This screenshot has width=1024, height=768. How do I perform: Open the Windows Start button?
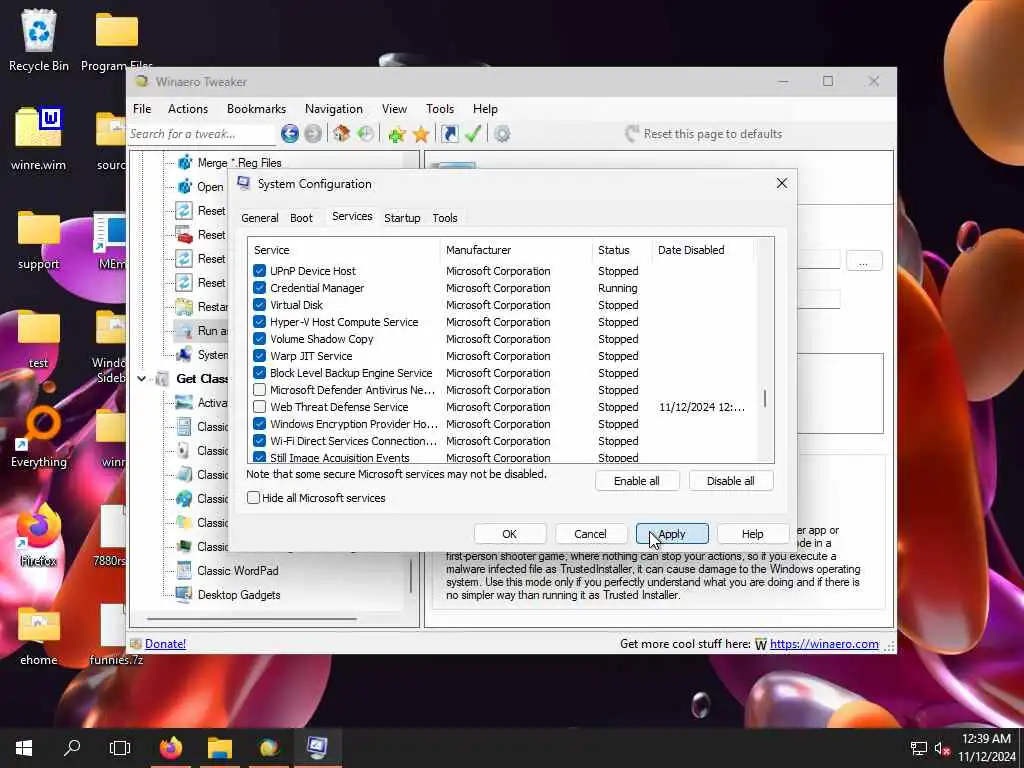24,748
